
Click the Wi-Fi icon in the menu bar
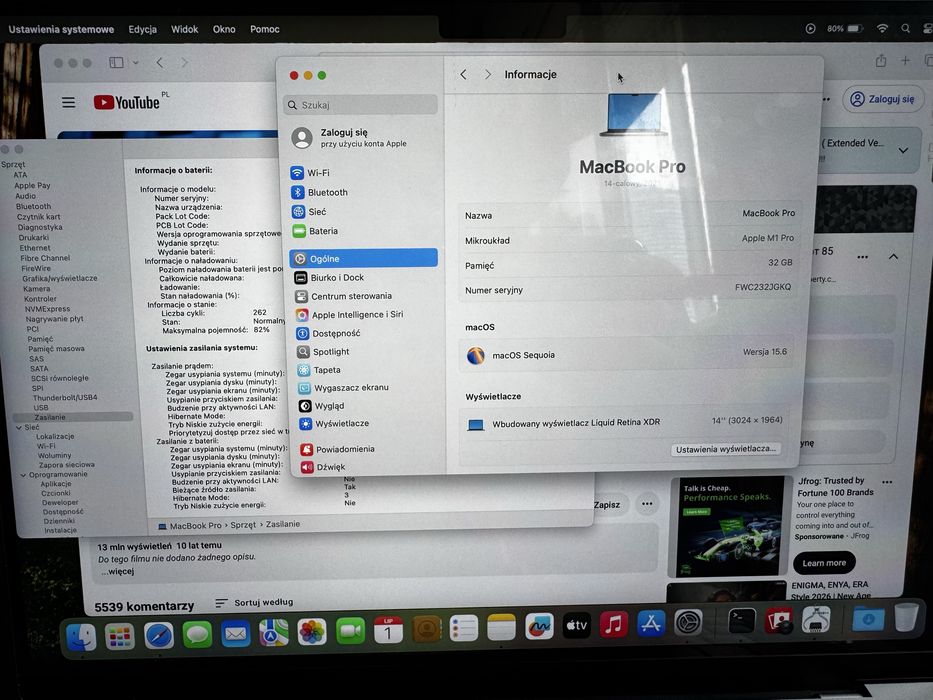point(882,29)
